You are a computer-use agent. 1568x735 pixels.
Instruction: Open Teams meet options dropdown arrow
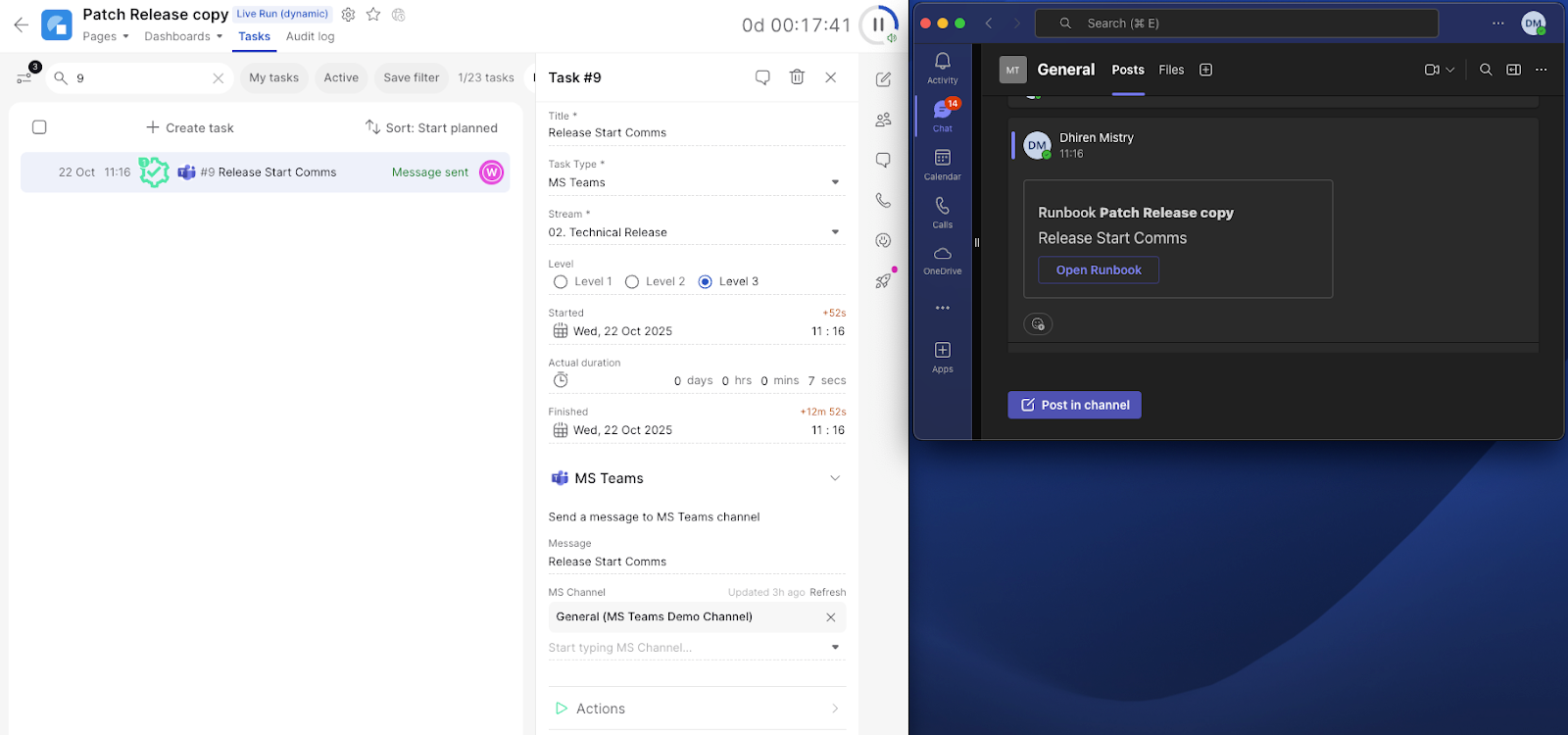click(x=1450, y=70)
